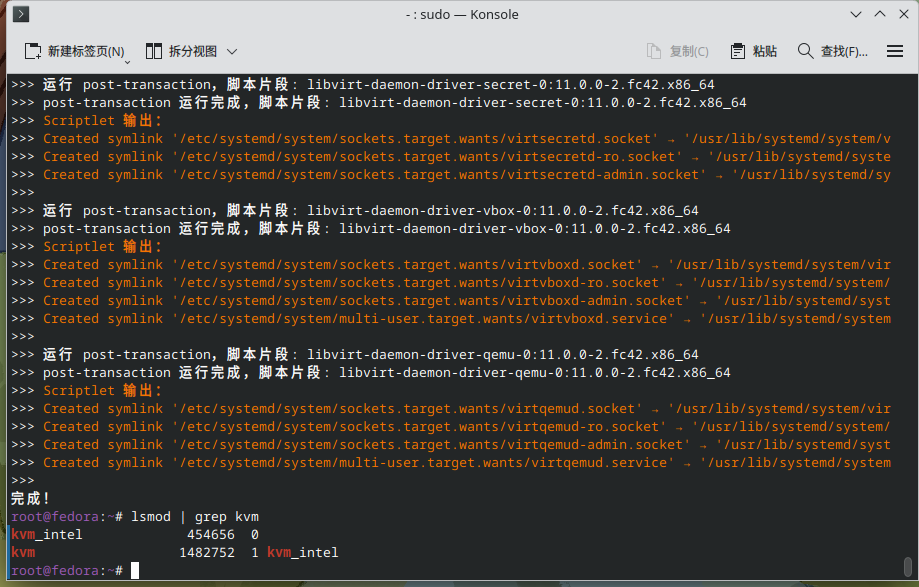Viewport: 919px width, 587px height.
Task: Minimize the Konsole window
Action: point(856,14)
